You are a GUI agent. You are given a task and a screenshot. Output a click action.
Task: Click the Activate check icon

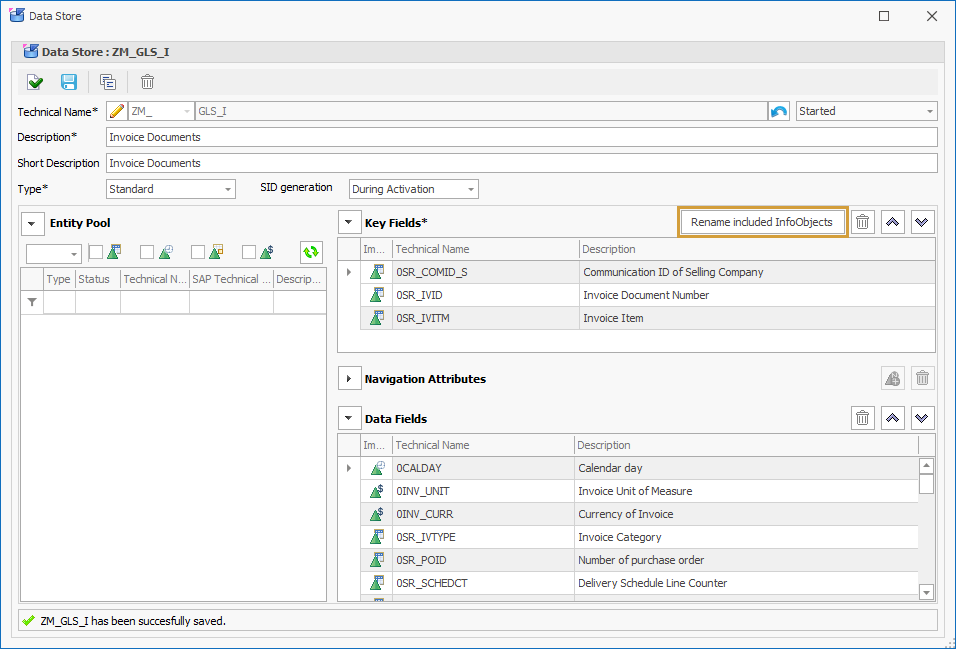pyautogui.click(x=34, y=81)
